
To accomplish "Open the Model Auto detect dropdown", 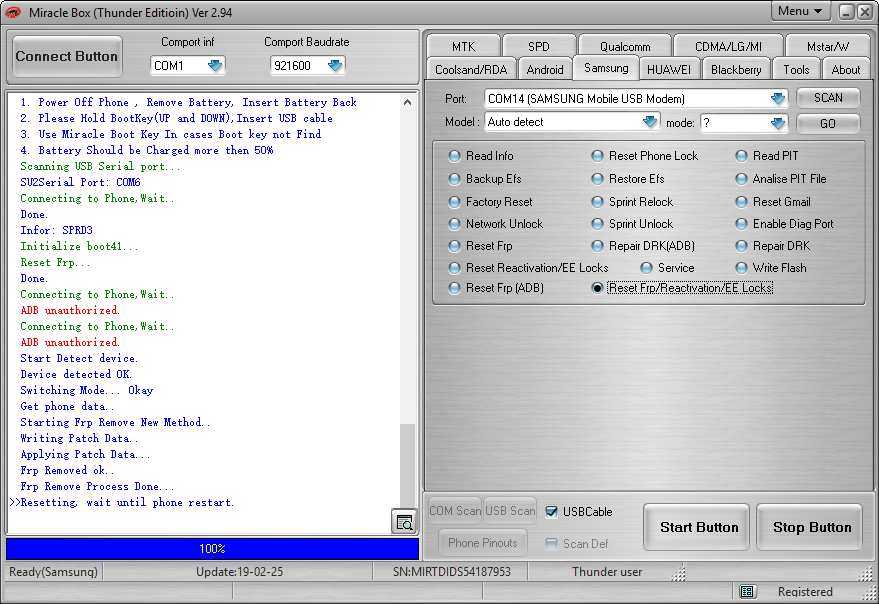I will pyautogui.click(x=650, y=122).
